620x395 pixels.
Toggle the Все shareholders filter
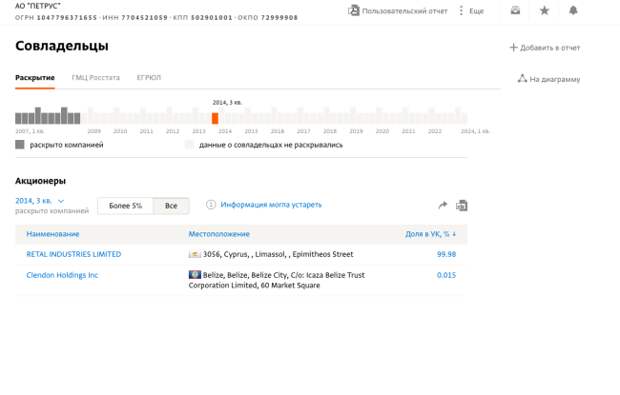[x=171, y=206]
